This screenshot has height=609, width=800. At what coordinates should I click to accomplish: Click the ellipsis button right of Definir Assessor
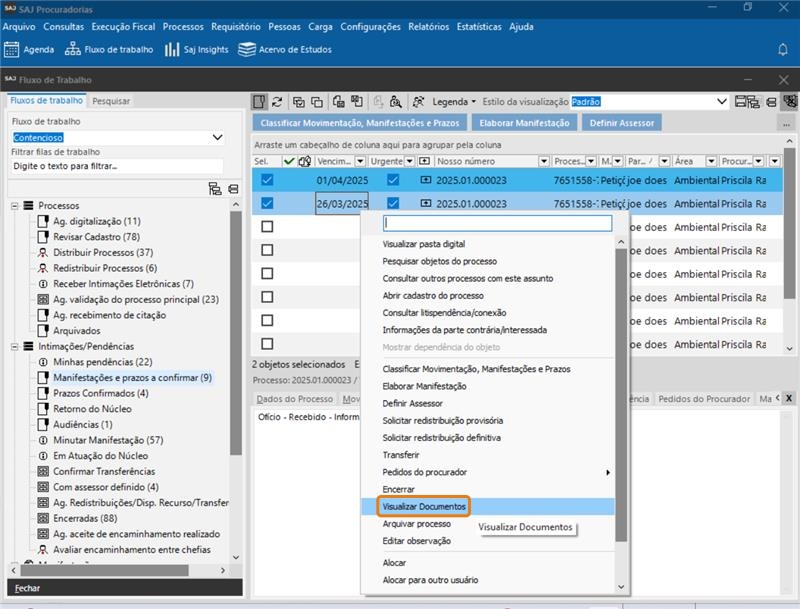(x=786, y=123)
